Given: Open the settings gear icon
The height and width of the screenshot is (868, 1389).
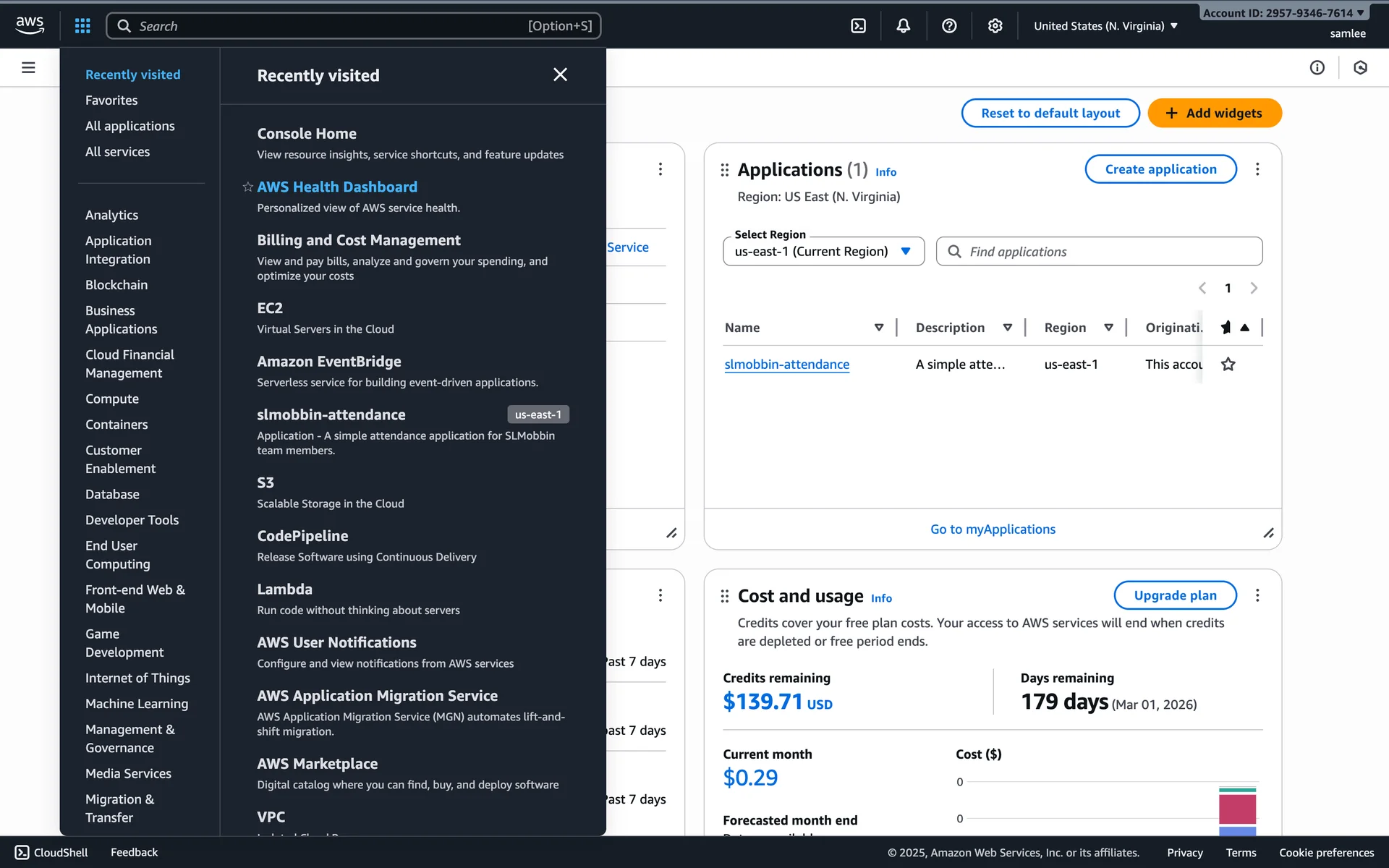Looking at the screenshot, I should click(x=995, y=26).
